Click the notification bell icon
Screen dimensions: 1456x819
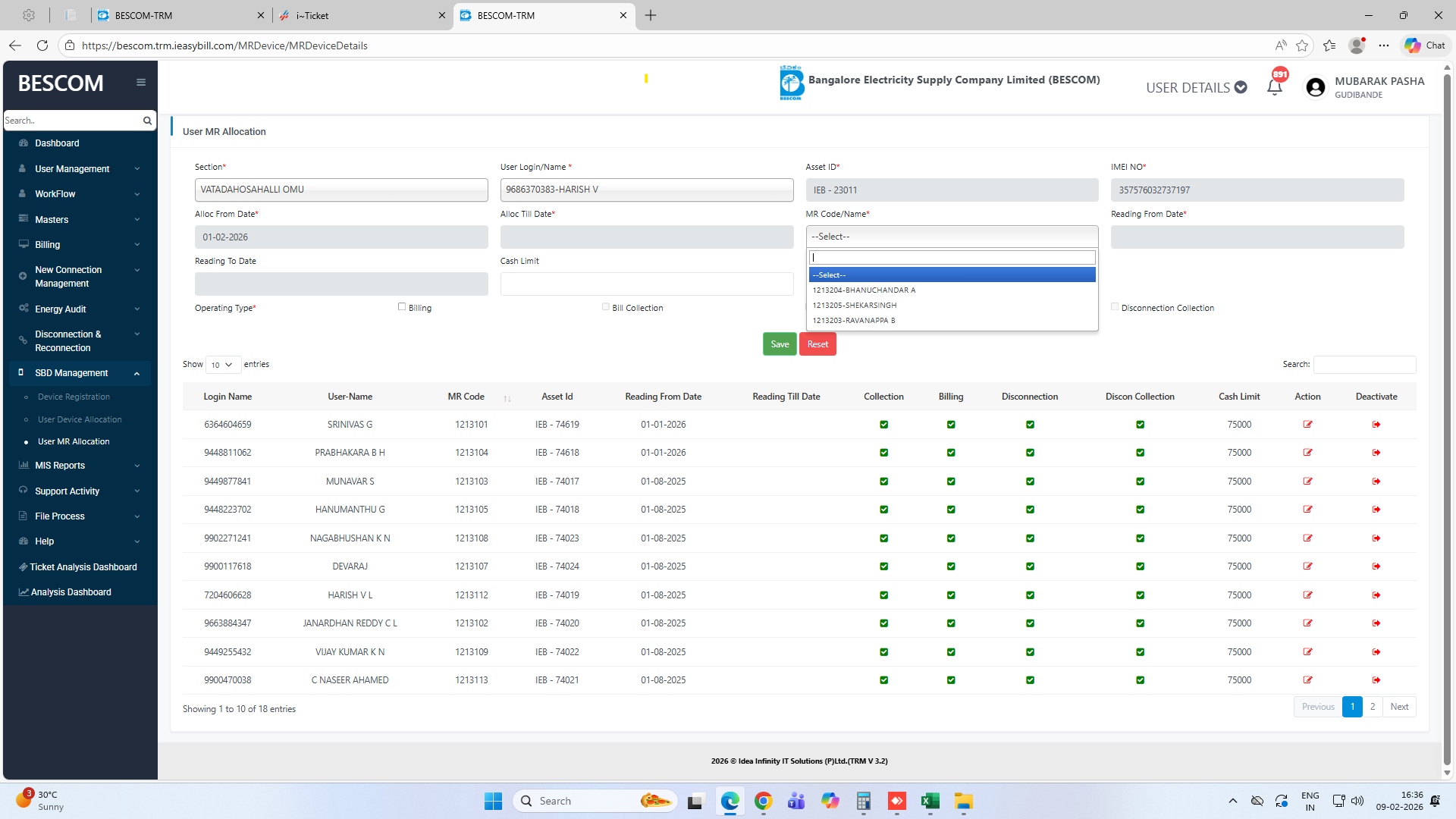point(1275,87)
